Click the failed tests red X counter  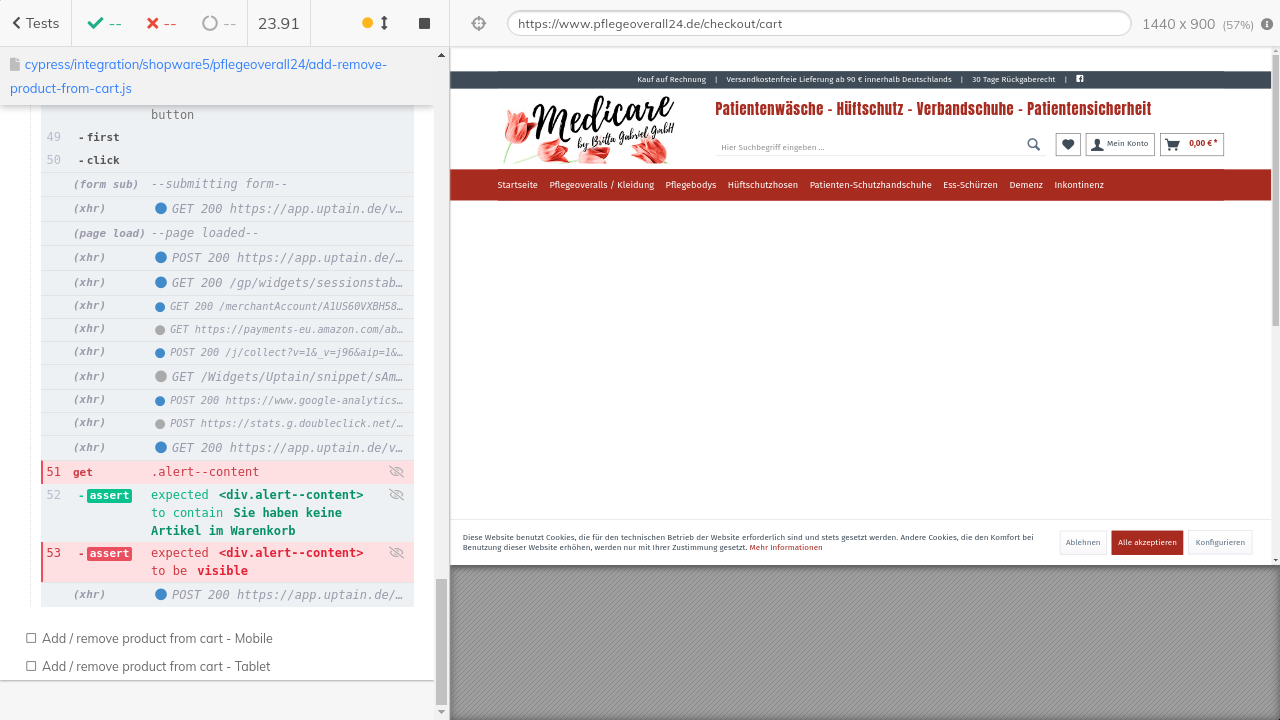(161, 23)
